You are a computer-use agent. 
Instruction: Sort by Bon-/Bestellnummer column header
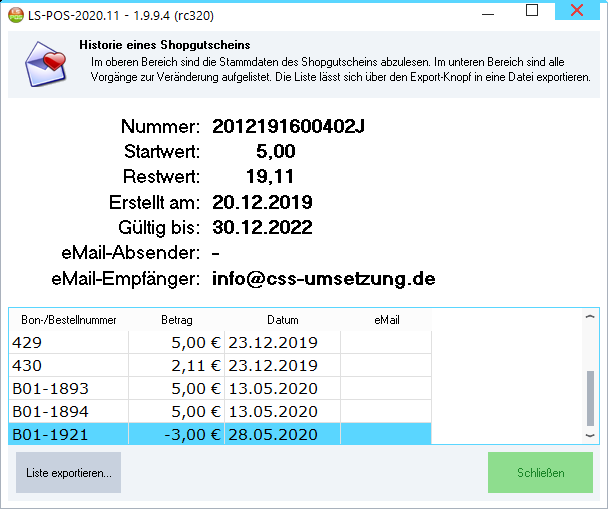[69, 320]
